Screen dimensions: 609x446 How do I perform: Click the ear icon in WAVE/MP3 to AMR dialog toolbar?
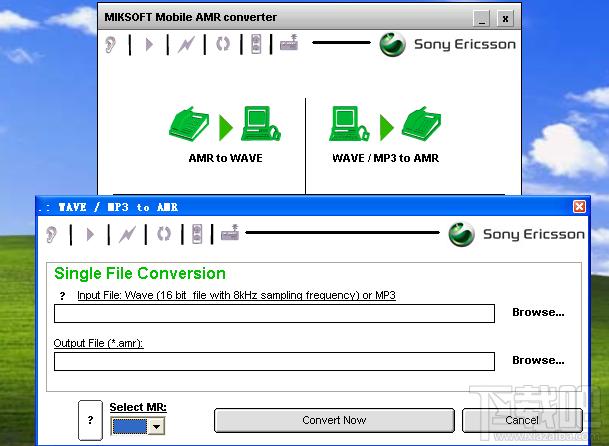[x=51, y=235]
